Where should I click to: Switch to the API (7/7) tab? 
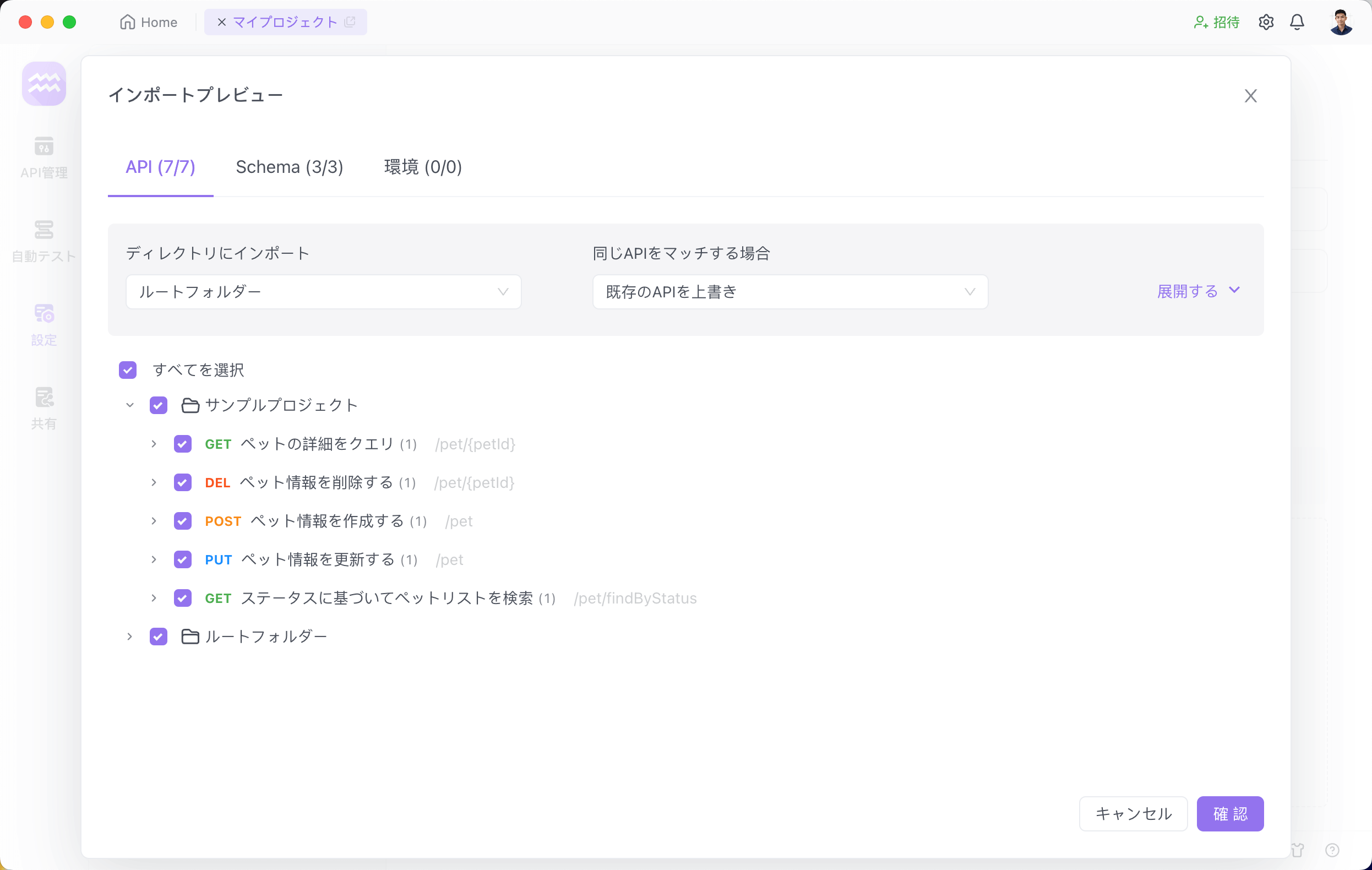click(161, 167)
